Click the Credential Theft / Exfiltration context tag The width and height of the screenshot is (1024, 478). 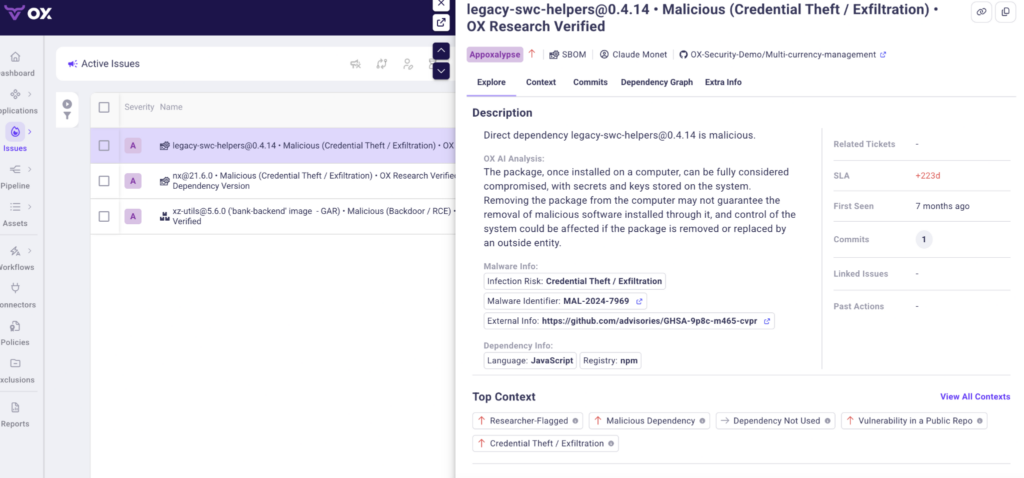point(545,443)
